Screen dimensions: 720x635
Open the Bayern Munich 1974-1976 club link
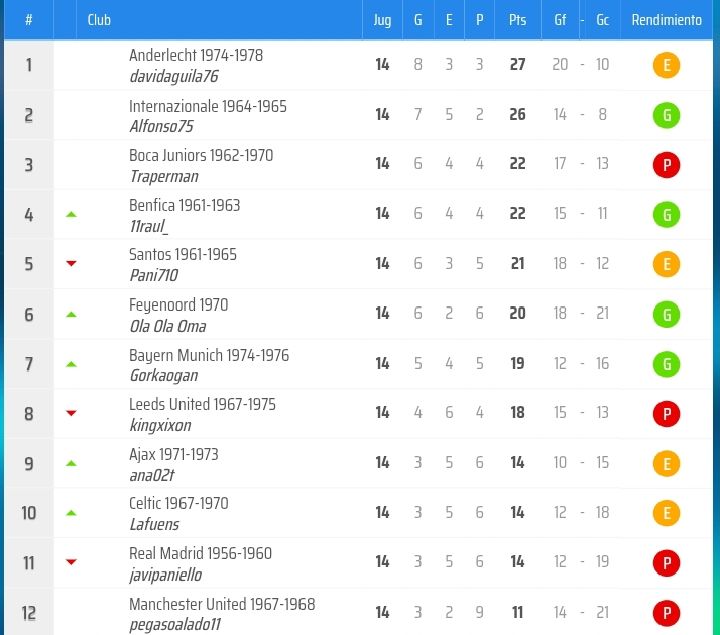[x=209, y=355]
